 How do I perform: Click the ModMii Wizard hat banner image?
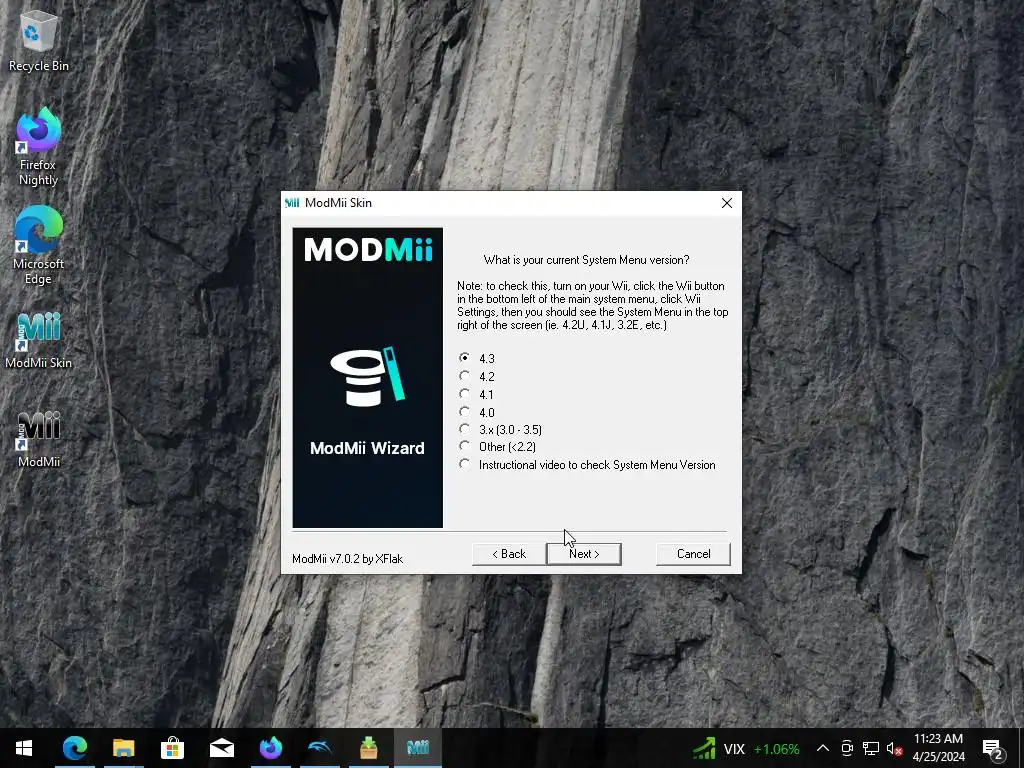tap(368, 377)
